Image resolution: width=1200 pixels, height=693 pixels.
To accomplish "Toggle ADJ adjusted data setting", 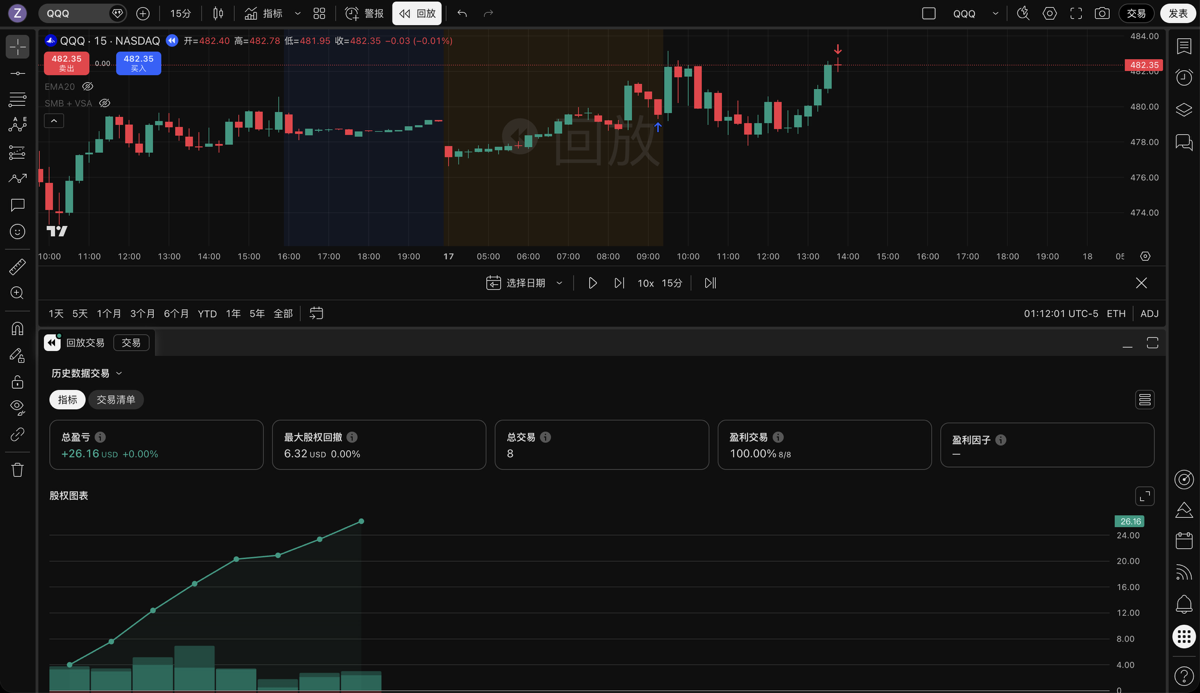I will tap(1149, 313).
